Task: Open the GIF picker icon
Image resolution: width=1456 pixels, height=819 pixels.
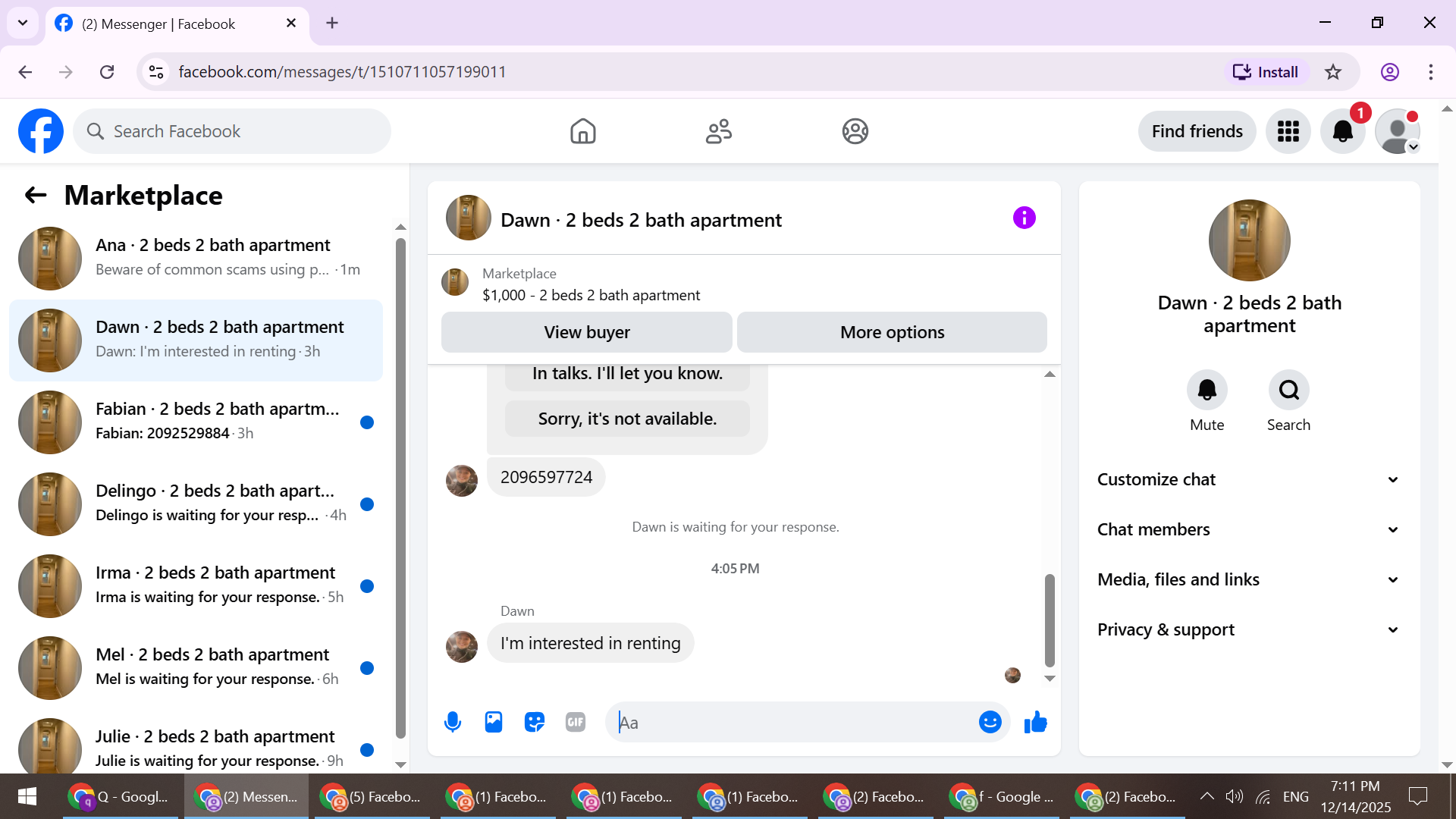Action: (576, 722)
